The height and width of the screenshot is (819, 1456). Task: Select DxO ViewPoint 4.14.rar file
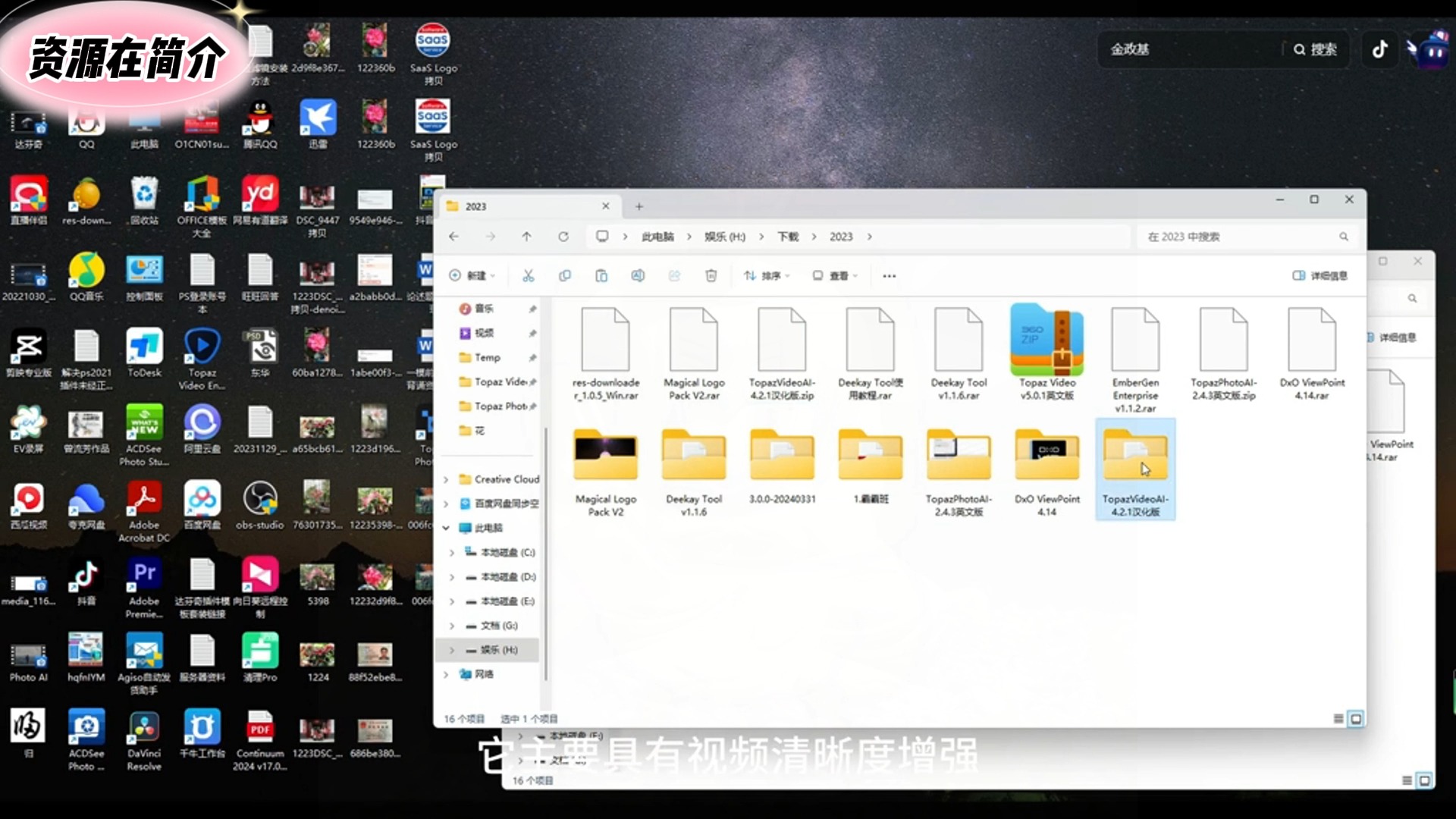pyautogui.click(x=1312, y=353)
